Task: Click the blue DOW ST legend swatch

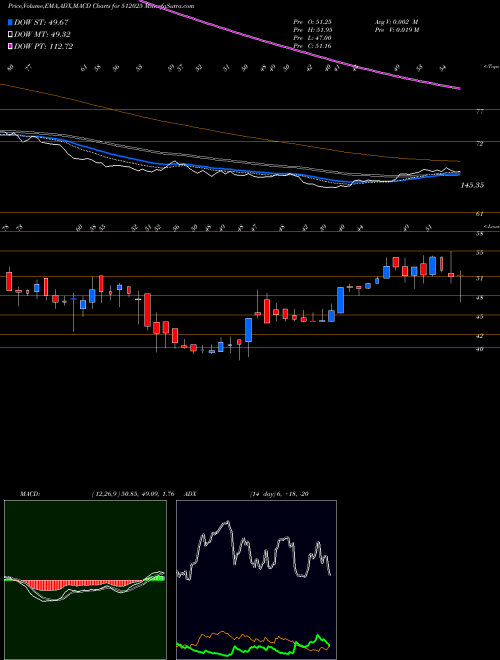Action: 10,22
